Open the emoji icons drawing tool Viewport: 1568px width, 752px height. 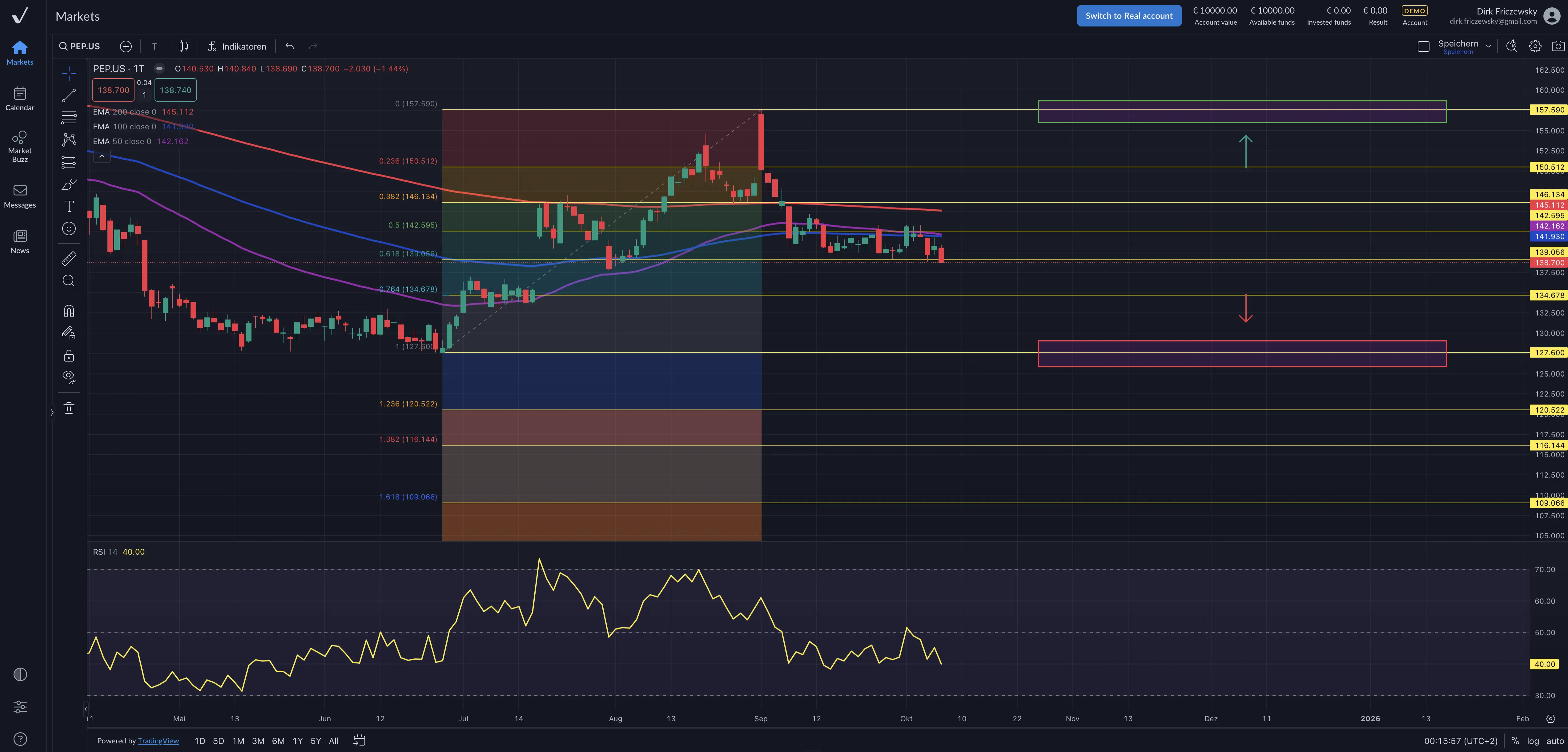pyautogui.click(x=69, y=228)
